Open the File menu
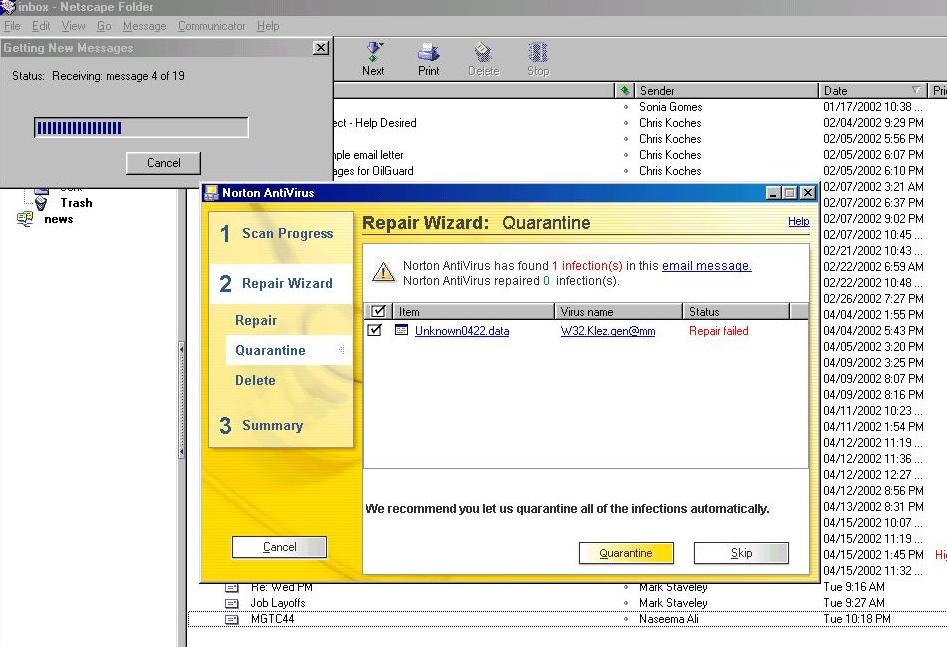Image resolution: width=947 pixels, height=647 pixels. pyautogui.click(x=12, y=26)
